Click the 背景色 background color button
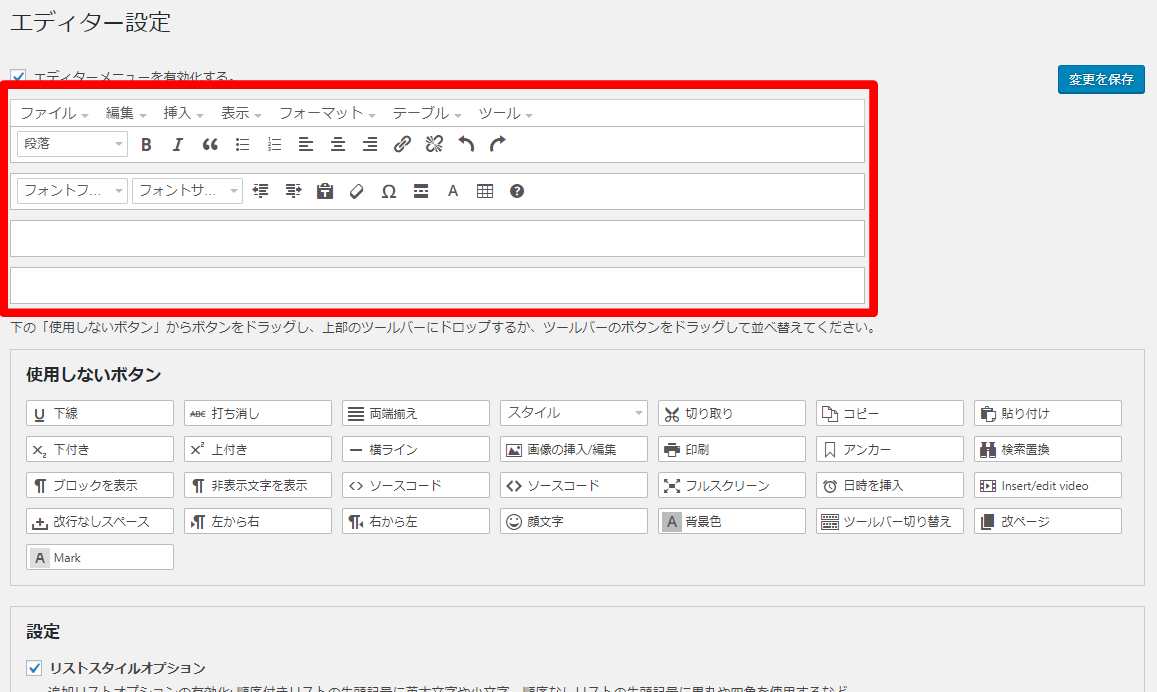This screenshot has height=692, width=1157. [x=732, y=521]
